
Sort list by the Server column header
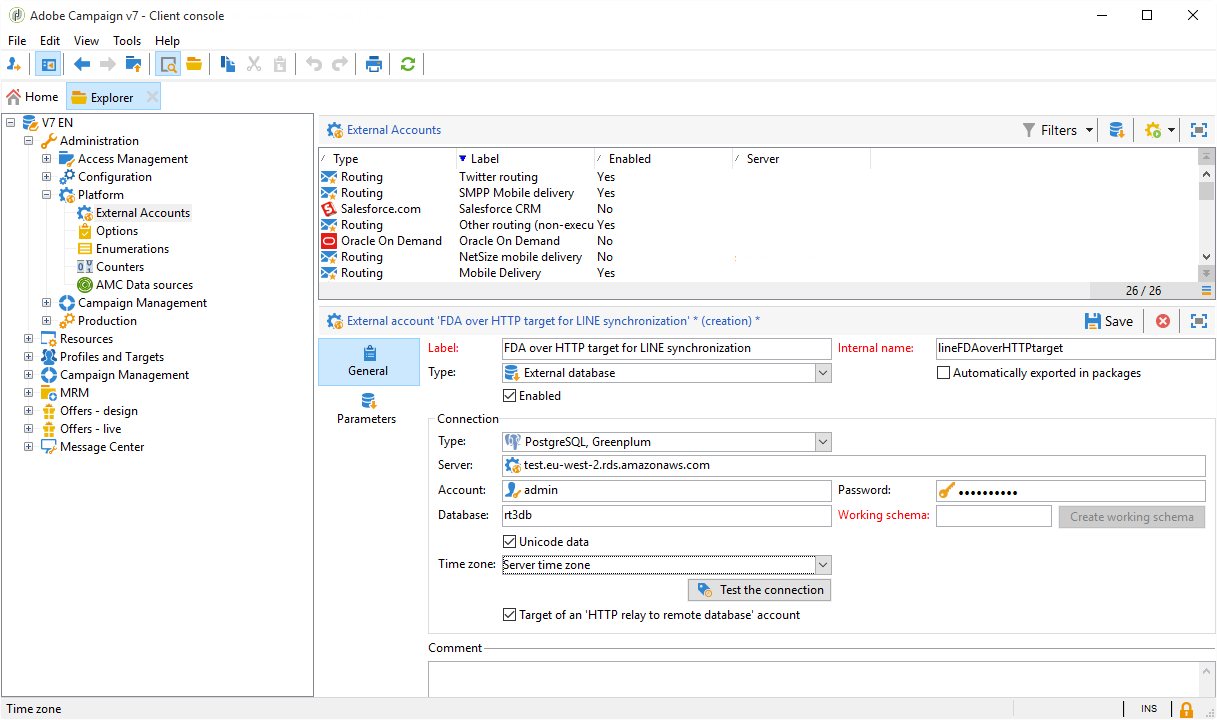click(x=802, y=159)
